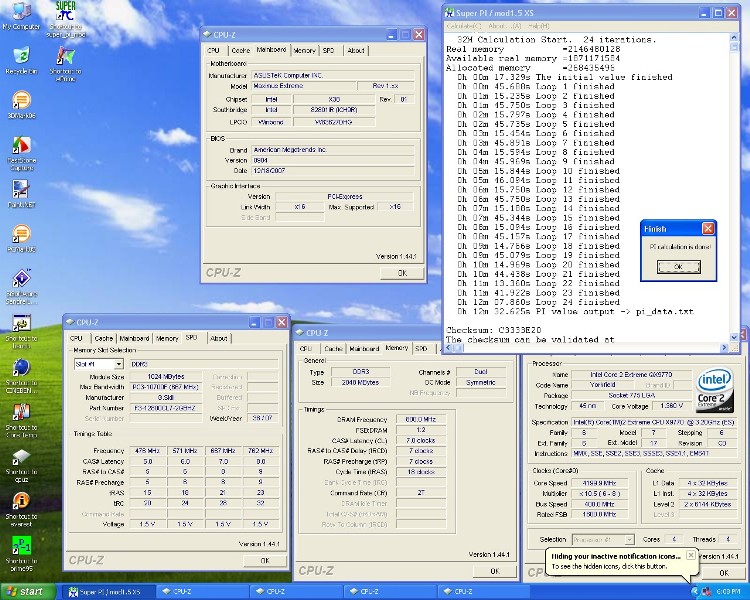Open the Windows start menu
The height and width of the screenshot is (600, 750).
click(26, 592)
